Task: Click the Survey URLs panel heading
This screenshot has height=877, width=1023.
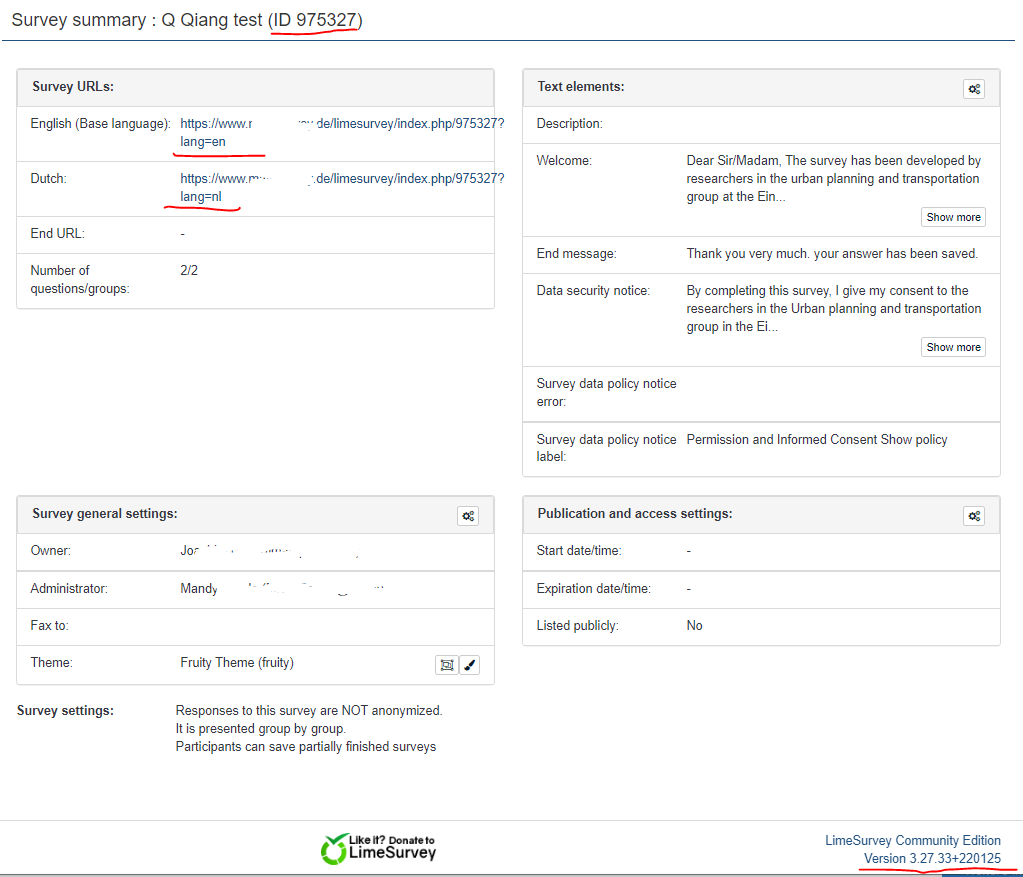Action: pyautogui.click(x=73, y=87)
